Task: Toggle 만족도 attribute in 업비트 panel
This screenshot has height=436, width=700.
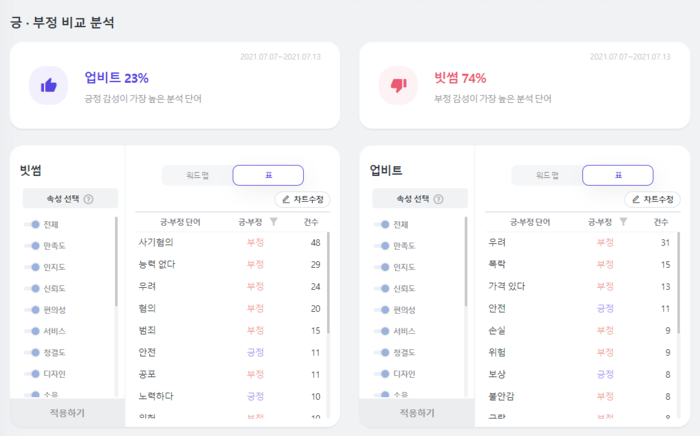Action: pyautogui.click(x=382, y=246)
